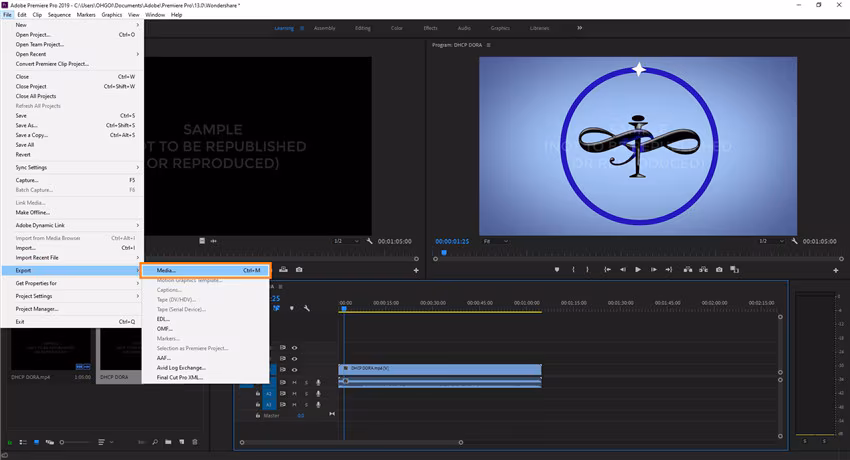Switch to the Editing workspace tab

pyautogui.click(x=362, y=28)
